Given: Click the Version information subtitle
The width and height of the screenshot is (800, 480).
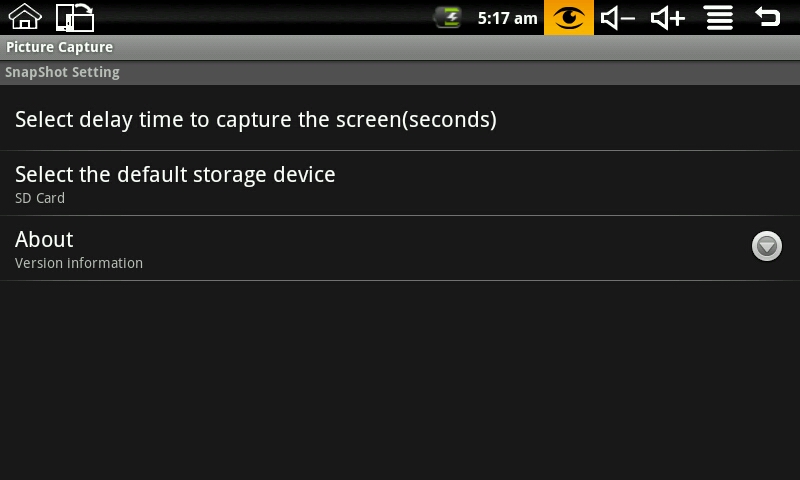Looking at the screenshot, I should [79, 263].
